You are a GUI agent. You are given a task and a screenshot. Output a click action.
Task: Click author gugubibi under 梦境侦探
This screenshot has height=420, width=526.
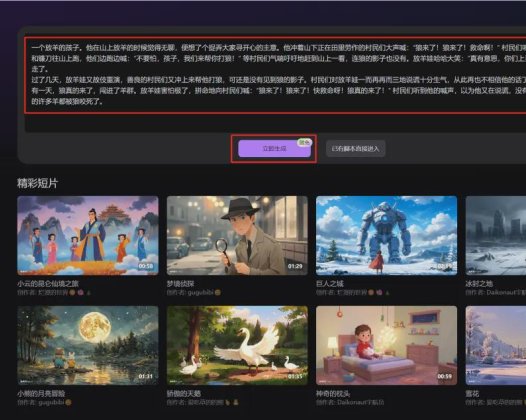[x=200, y=293]
